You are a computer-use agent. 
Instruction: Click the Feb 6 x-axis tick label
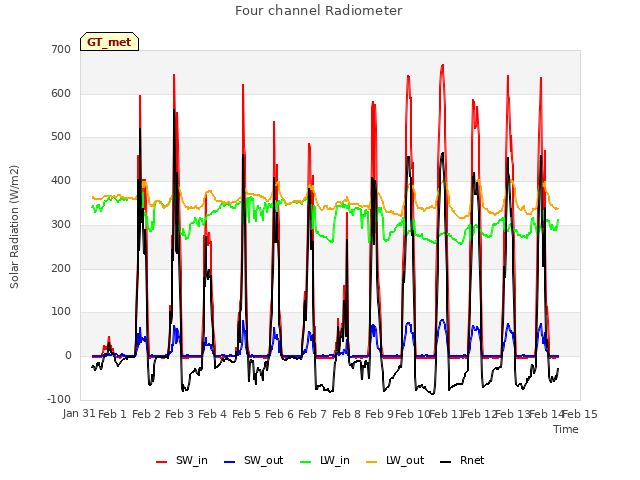tap(279, 414)
